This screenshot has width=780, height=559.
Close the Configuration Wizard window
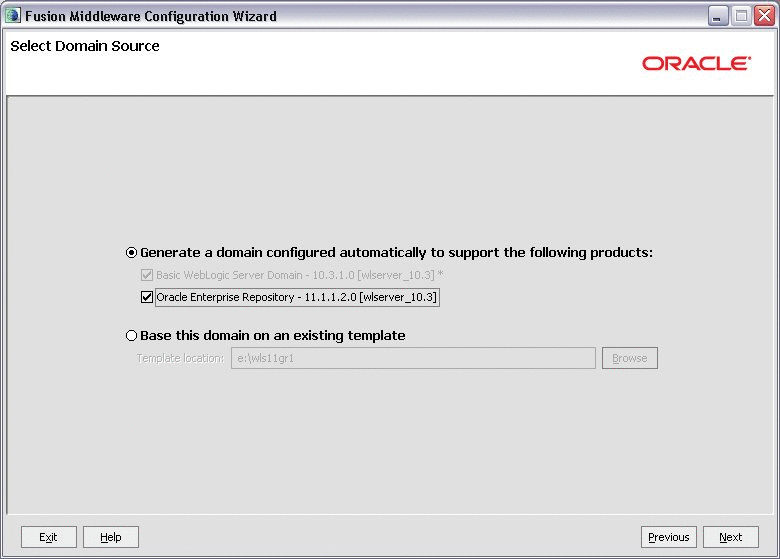pos(765,16)
